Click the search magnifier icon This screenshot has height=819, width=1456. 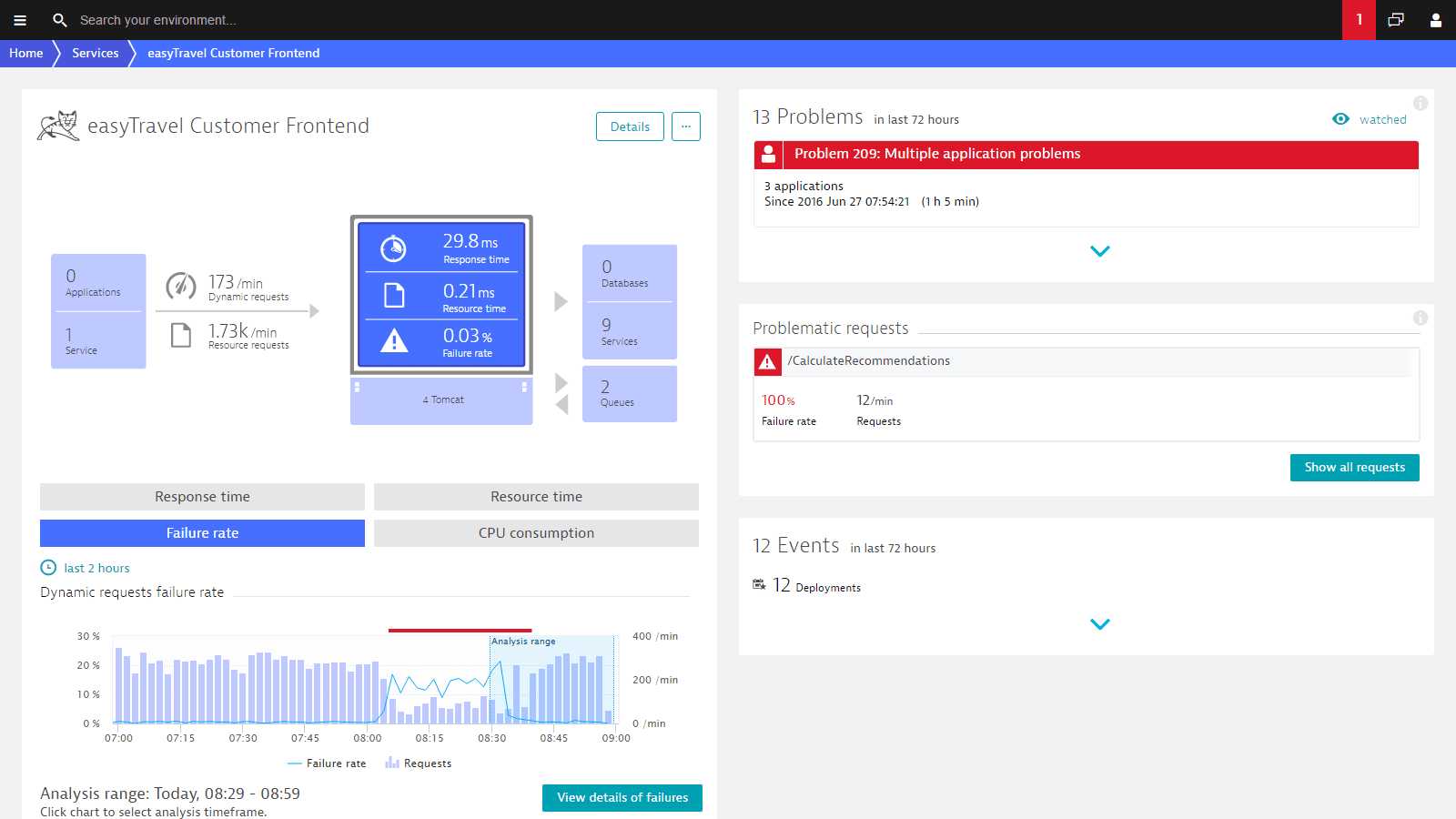pos(60,20)
